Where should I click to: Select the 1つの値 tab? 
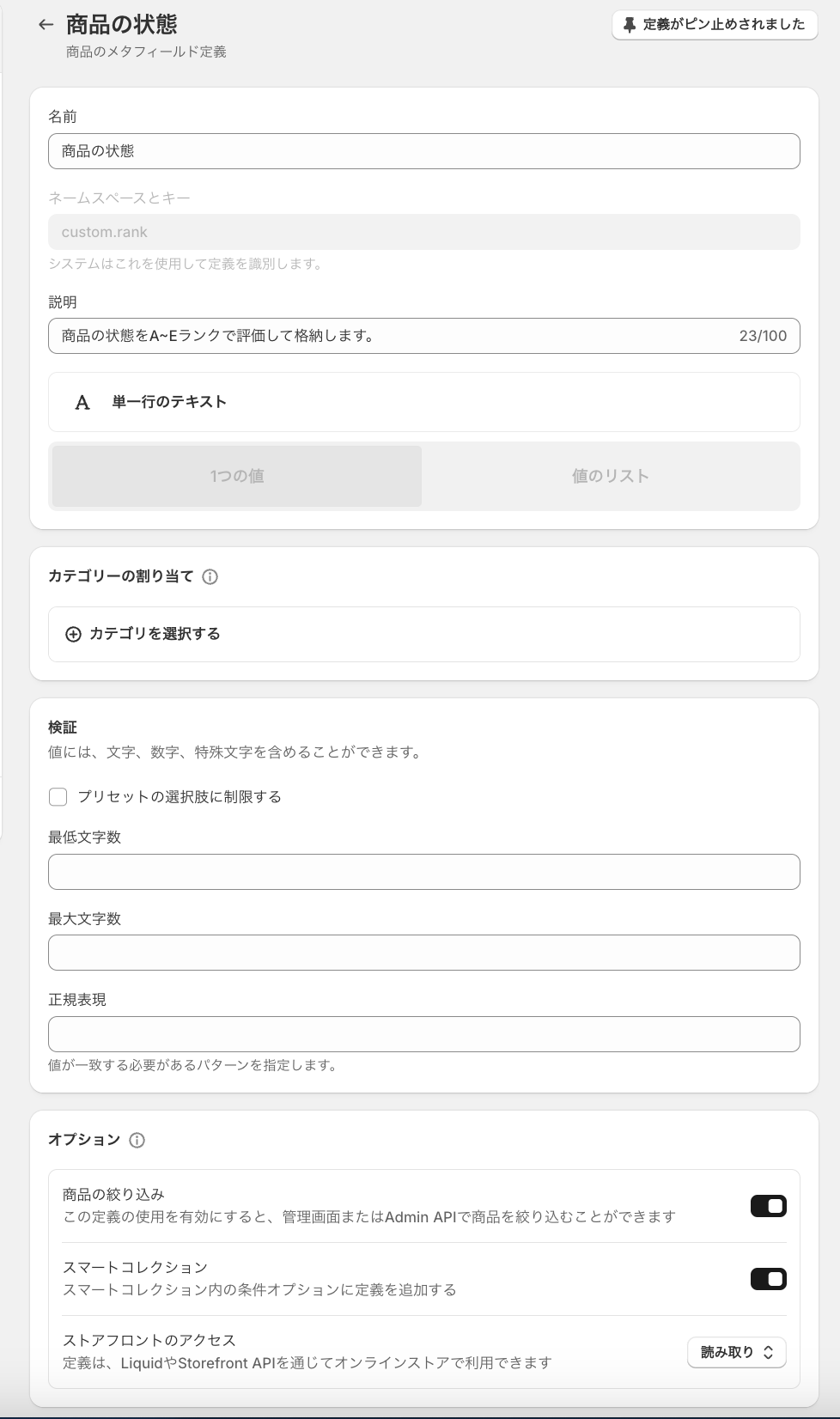tap(237, 476)
